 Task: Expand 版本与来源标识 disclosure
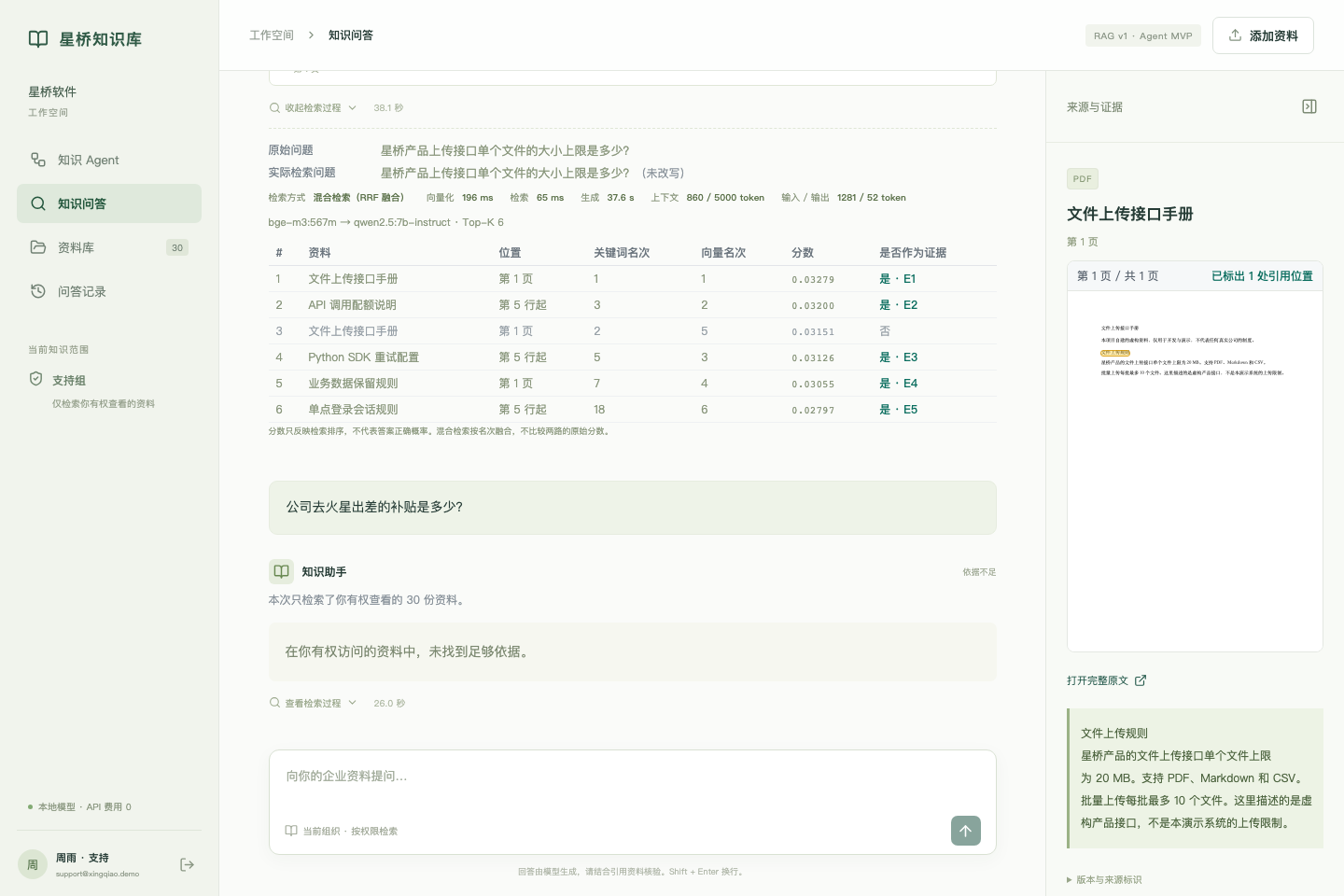[x=1104, y=879]
